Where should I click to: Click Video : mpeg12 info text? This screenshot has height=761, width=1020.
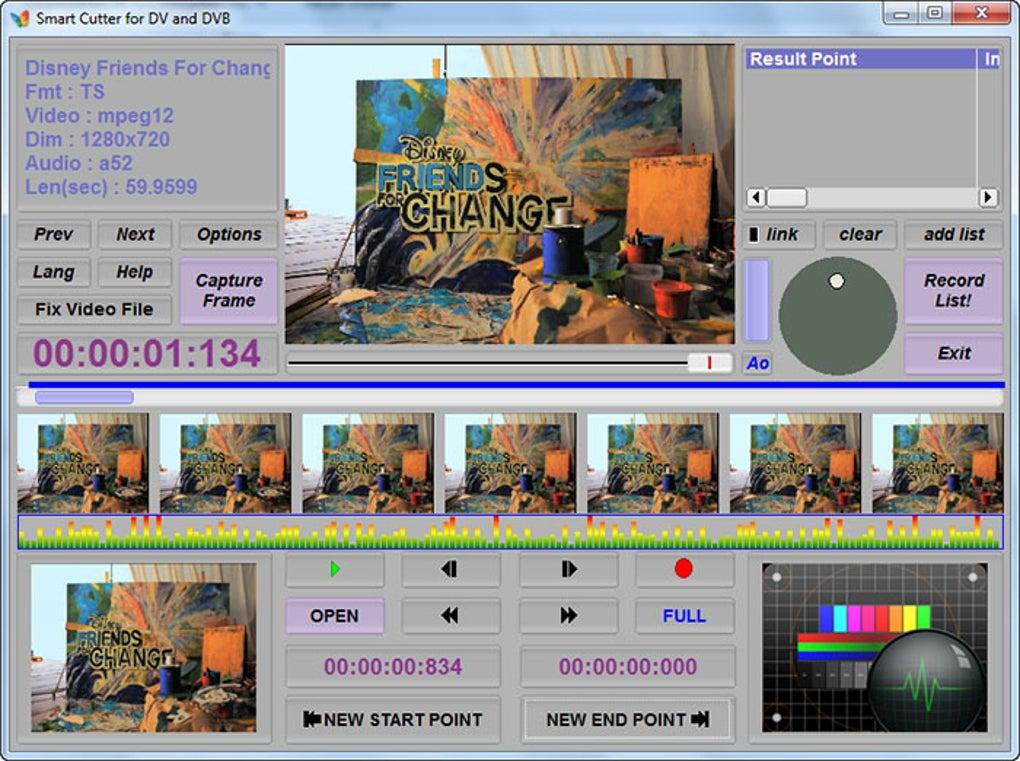[x=100, y=116]
